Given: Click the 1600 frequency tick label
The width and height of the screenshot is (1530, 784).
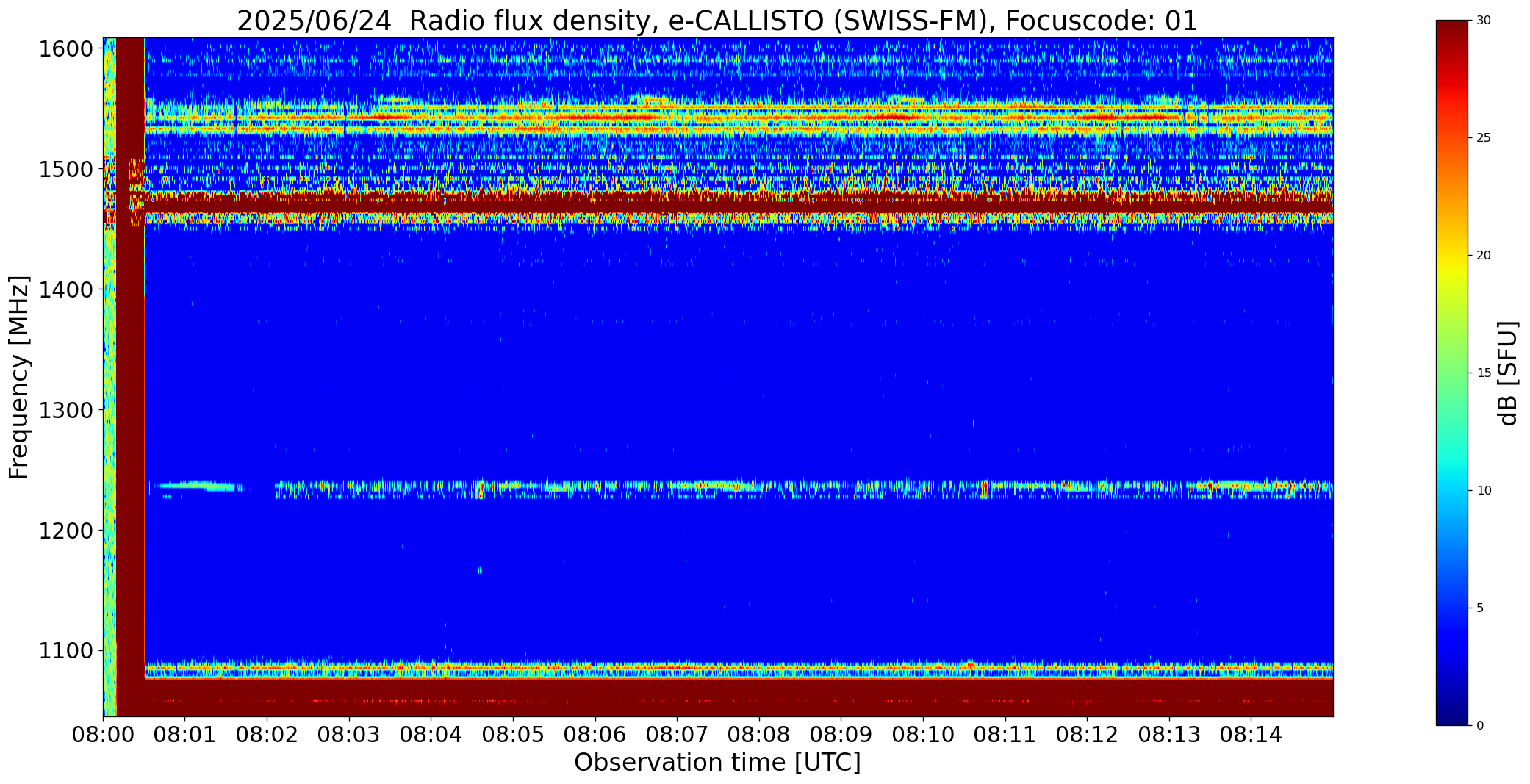Looking at the screenshot, I should tap(66, 49).
